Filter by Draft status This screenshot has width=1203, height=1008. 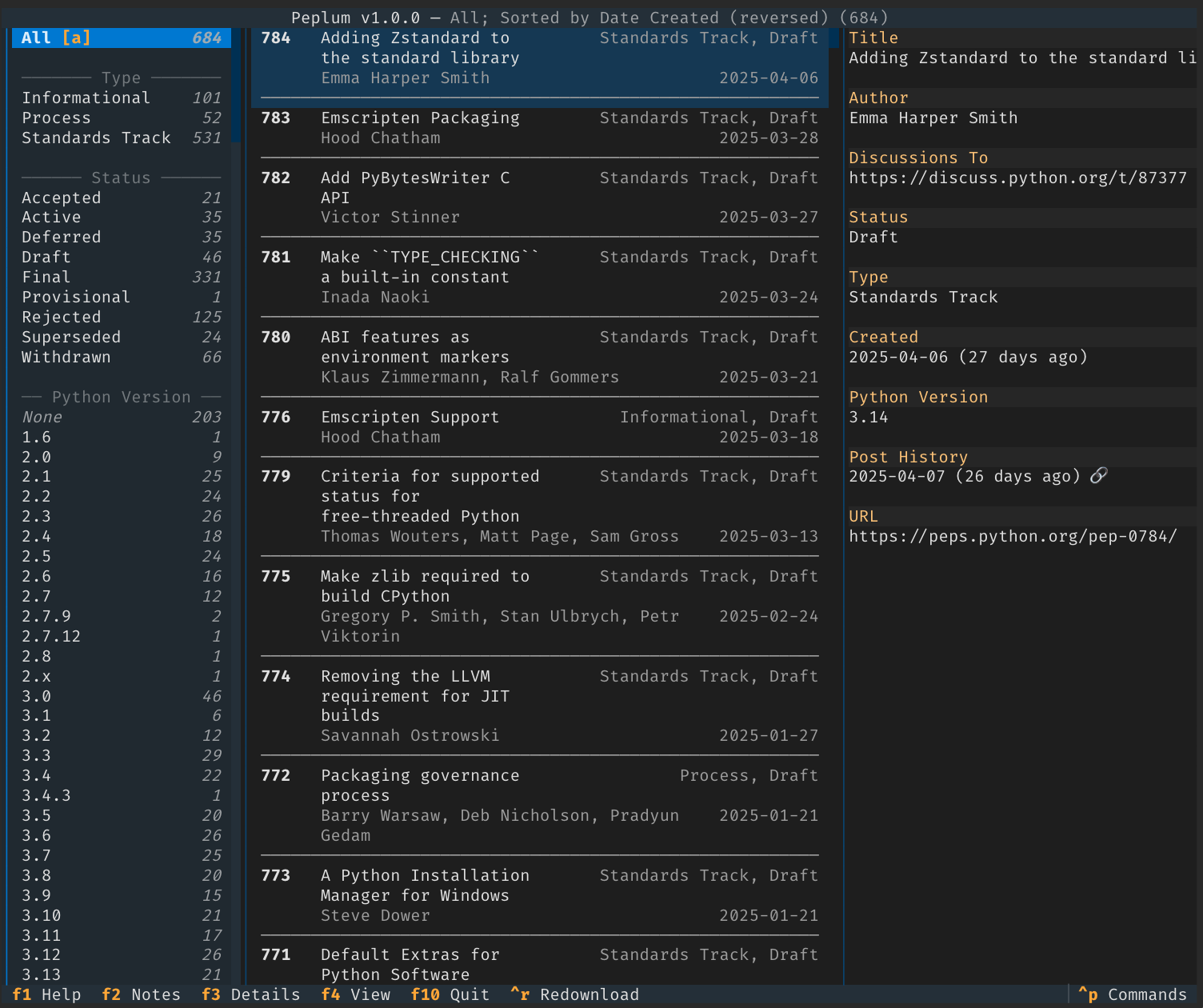(122, 257)
